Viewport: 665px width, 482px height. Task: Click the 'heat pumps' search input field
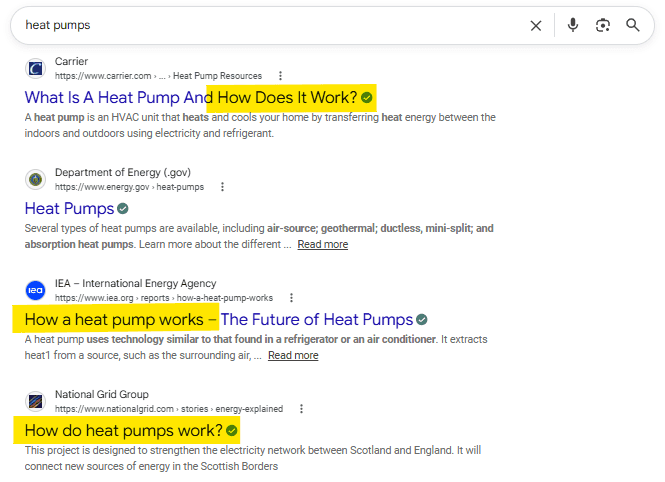pyautogui.click(x=271, y=25)
